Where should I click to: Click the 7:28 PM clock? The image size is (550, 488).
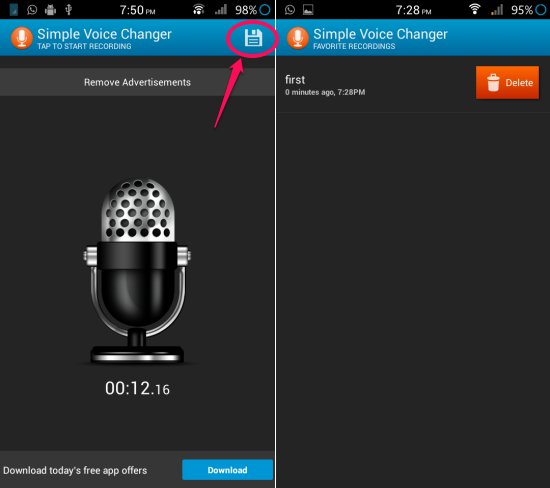click(x=414, y=10)
